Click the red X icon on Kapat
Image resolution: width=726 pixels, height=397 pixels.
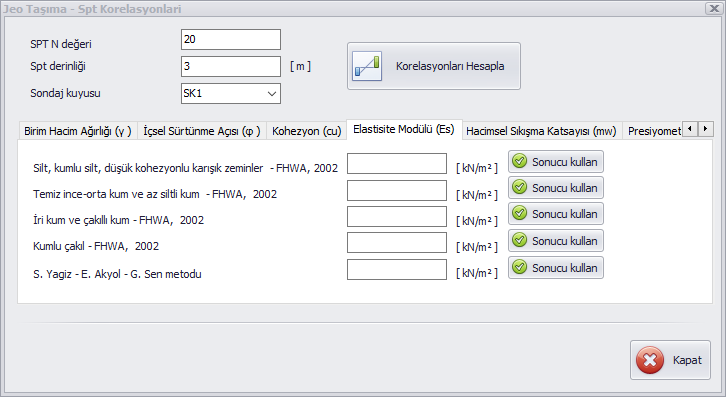650,360
